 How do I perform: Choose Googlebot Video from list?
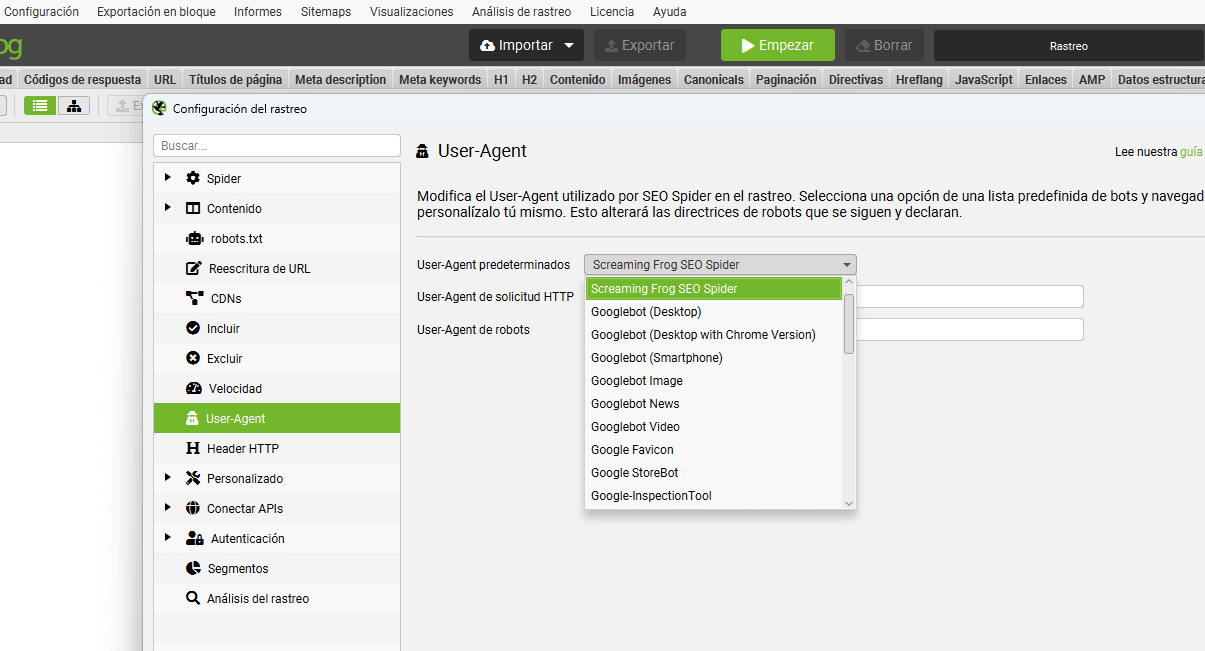pyautogui.click(x=714, y=427)
